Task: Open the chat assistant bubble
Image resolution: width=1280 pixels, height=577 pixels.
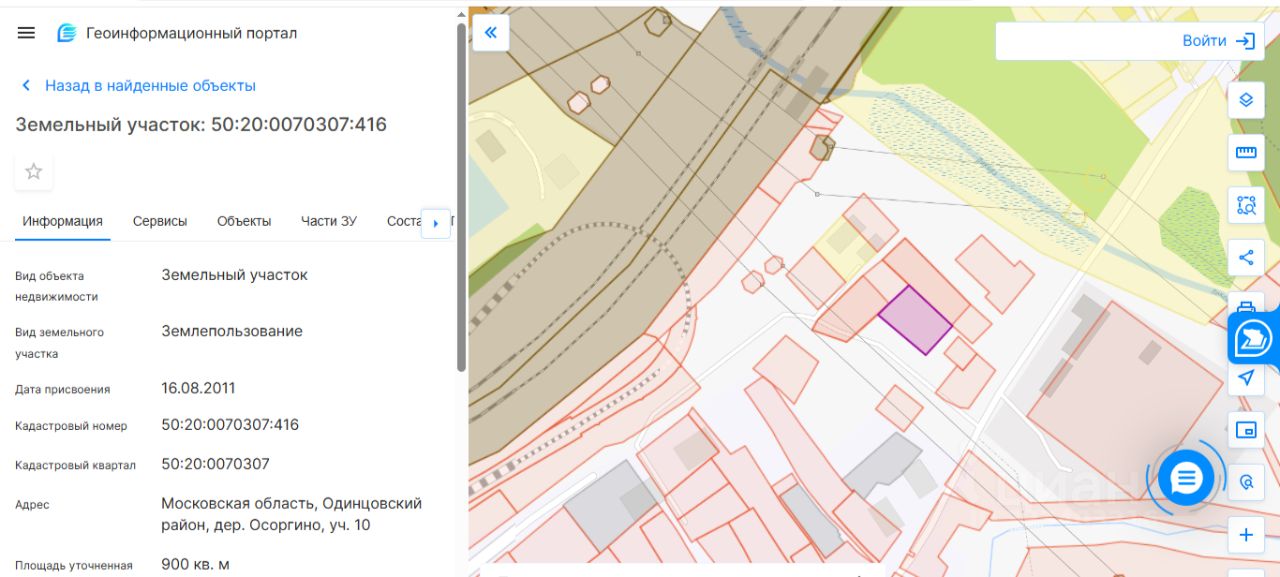Action: pyautogui.click(x=1186, y=478)
